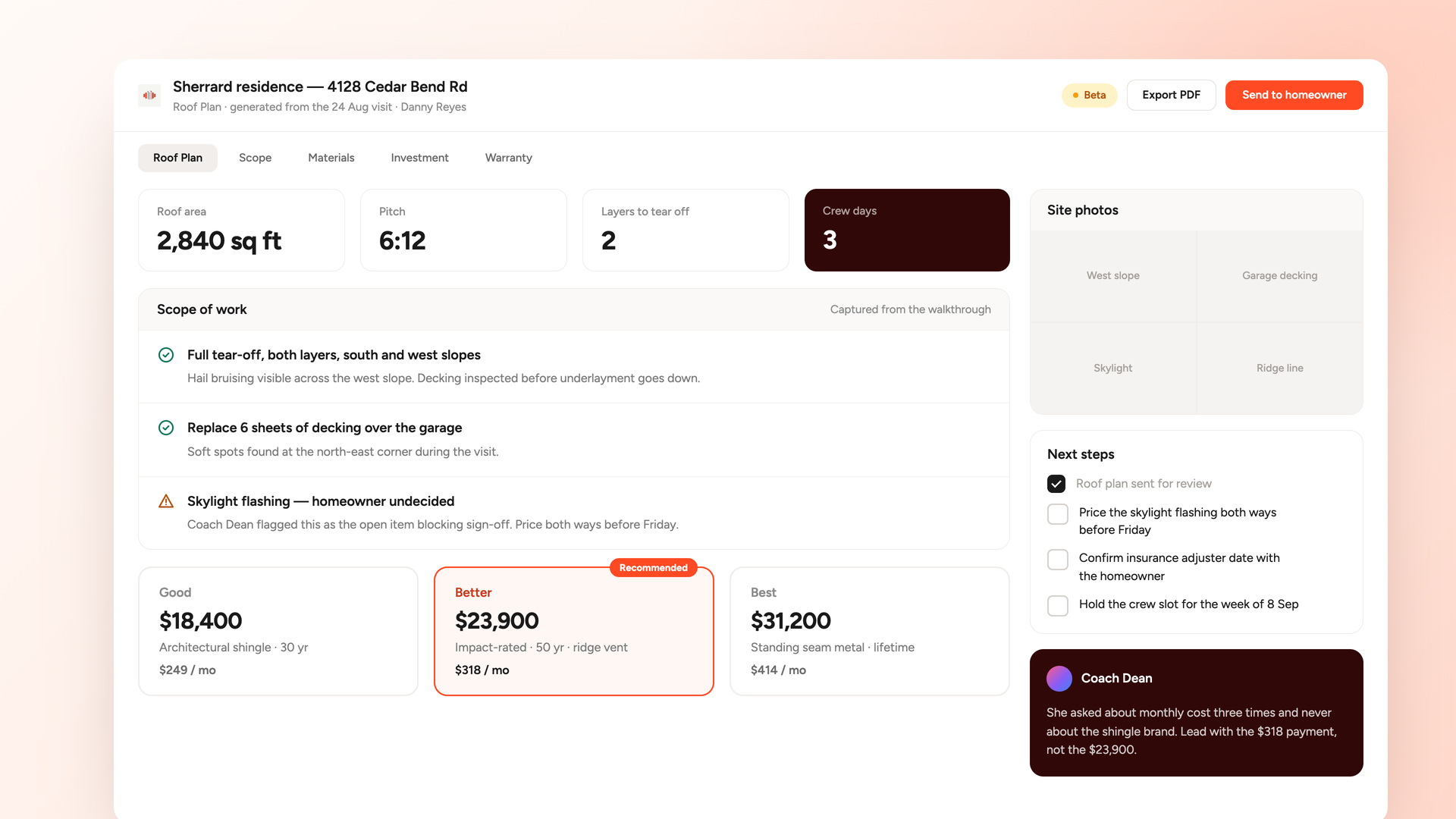Check Confirm insurance adjuster date

click(1058, 560)
